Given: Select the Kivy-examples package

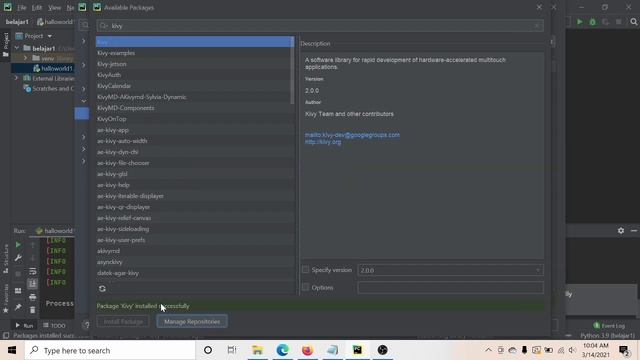Looking at the screenshot, I should 195,53.
